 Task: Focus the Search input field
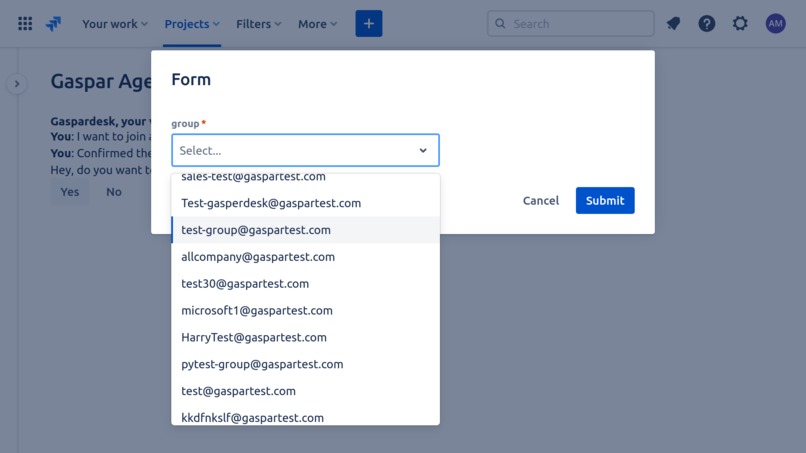[x=571, y=24]
